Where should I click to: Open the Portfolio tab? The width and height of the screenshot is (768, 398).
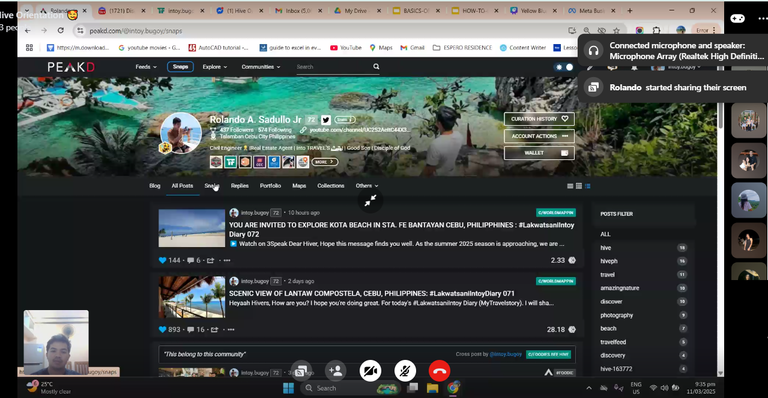[x=270, y=186]
